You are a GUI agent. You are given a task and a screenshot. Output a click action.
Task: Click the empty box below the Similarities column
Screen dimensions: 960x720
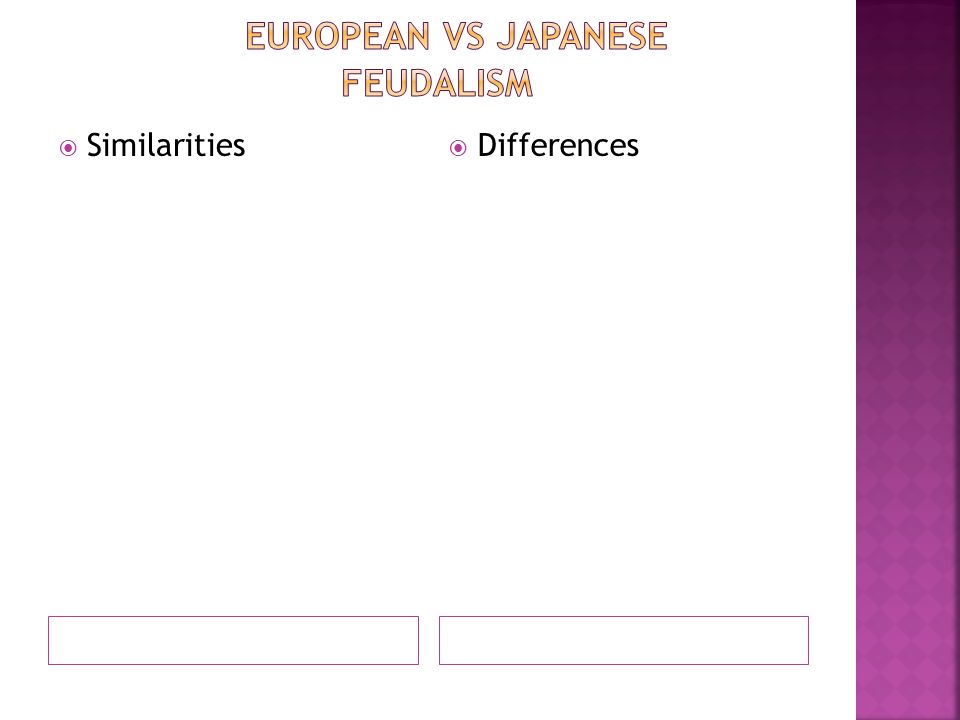233,640
